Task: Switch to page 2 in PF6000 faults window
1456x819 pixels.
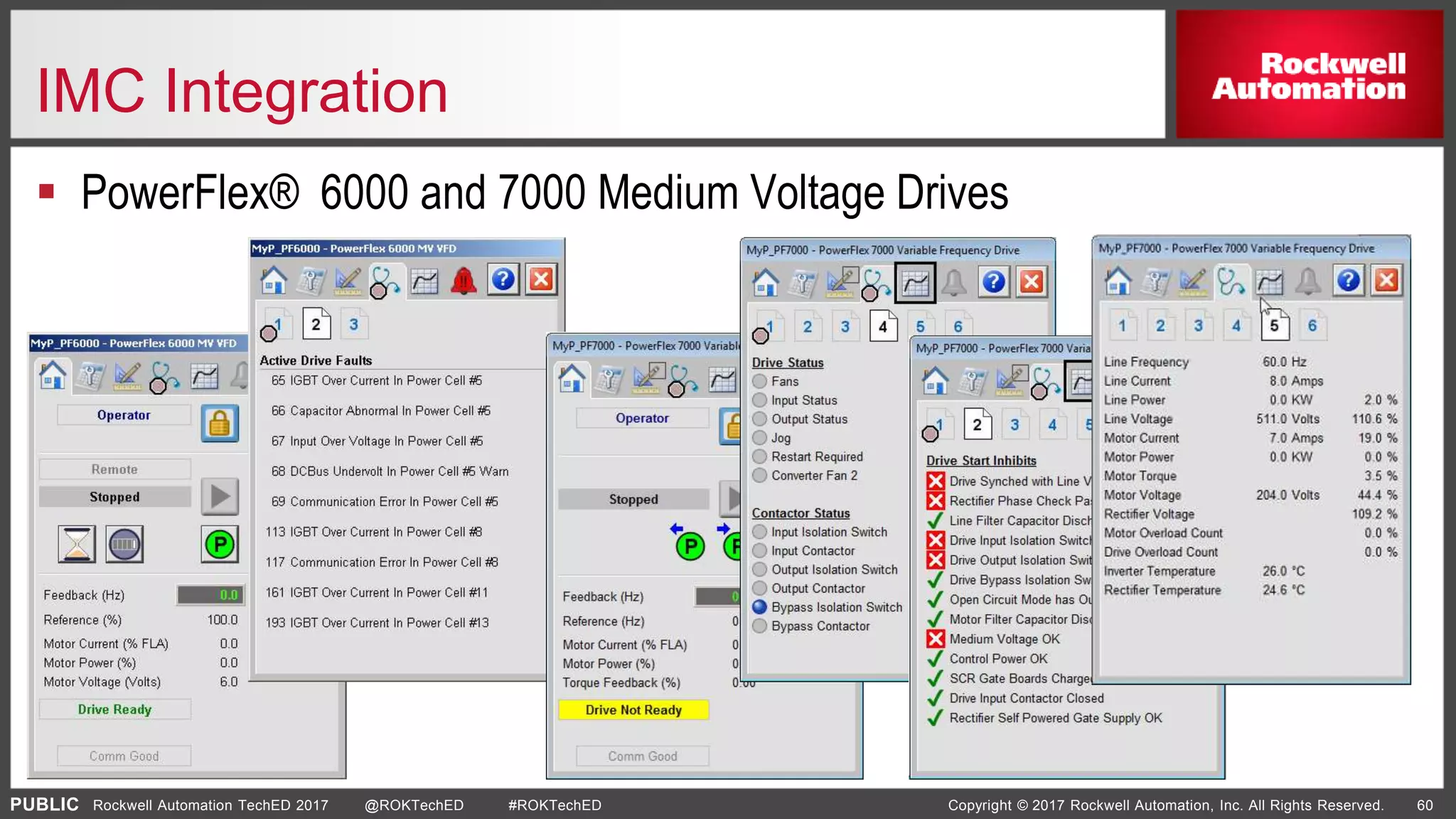Action: (x=316, y=325)
